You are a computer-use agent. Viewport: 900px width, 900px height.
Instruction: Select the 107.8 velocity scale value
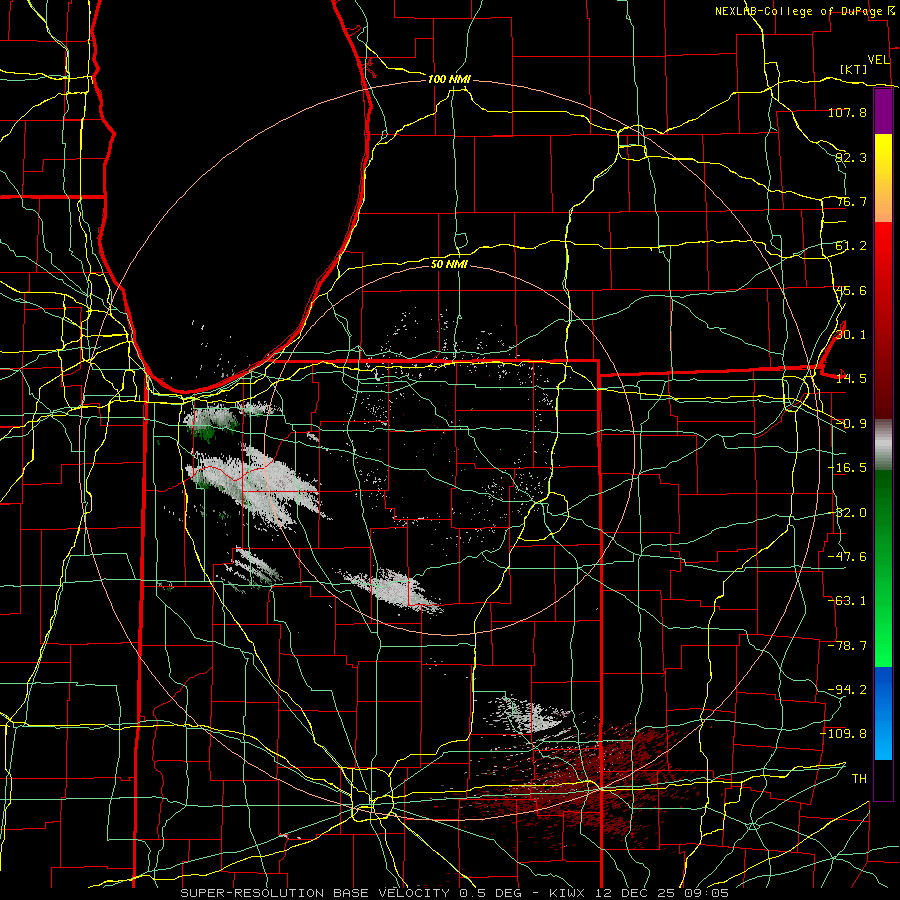[x=847, y=112]
